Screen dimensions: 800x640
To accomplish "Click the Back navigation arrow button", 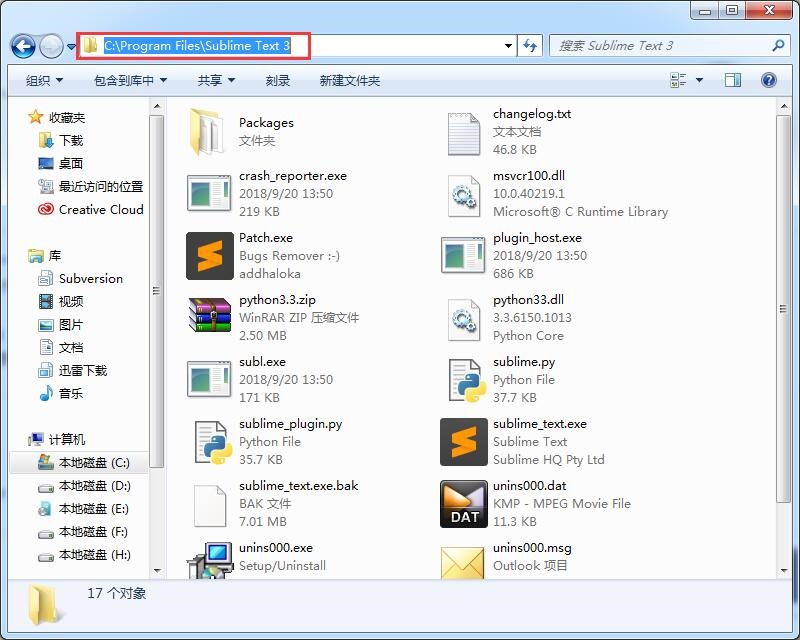I will (23, 46).
